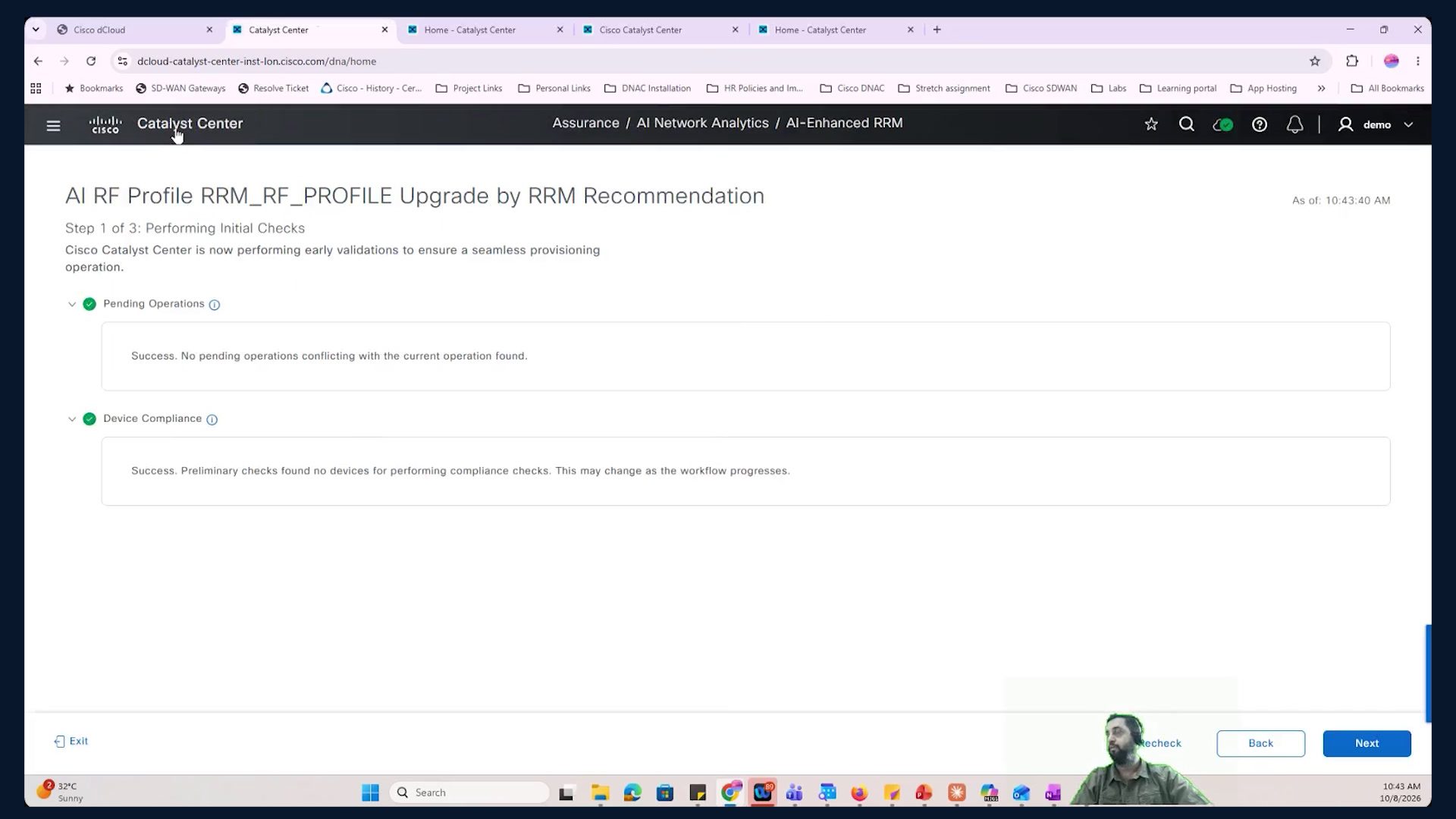
Task: Click Exit to leave the workflow
Action: [x=71, y=742]
